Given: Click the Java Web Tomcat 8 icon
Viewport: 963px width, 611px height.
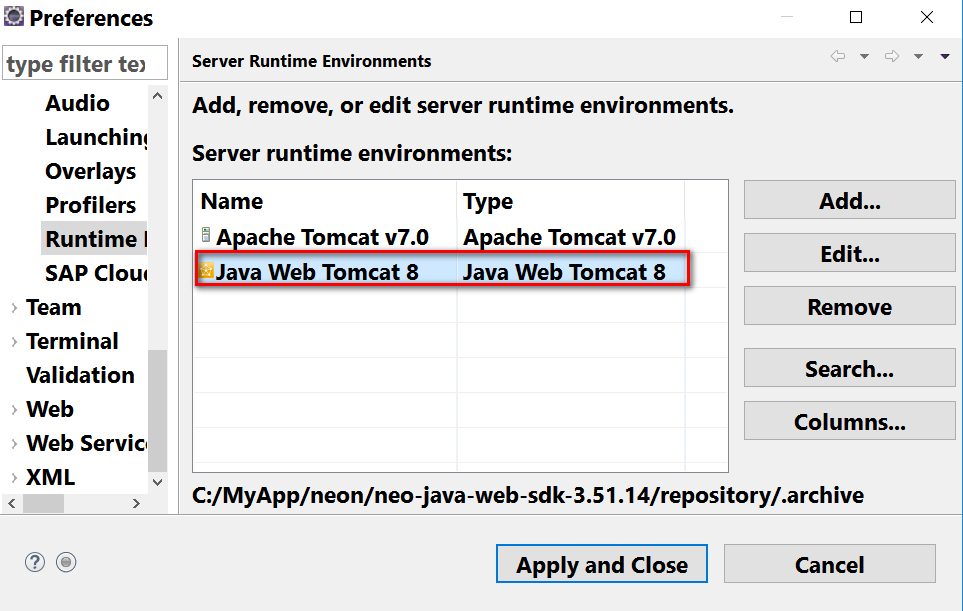Looking at the screenshot, I should coord(206,270).
